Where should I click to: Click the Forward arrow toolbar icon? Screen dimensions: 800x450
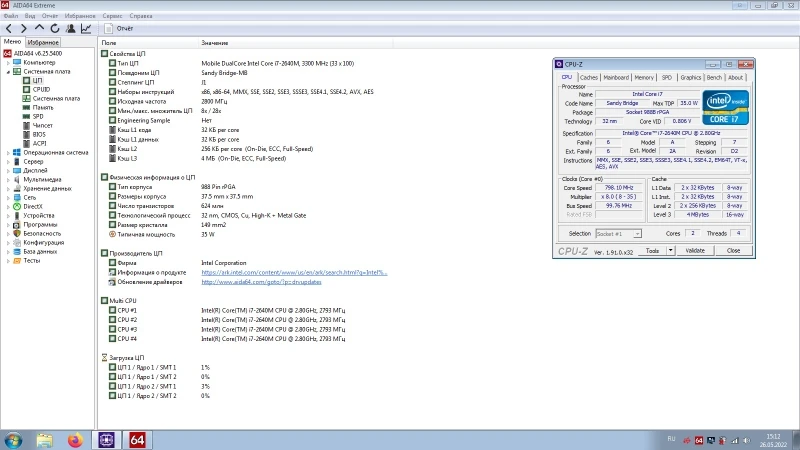point(23,29)
